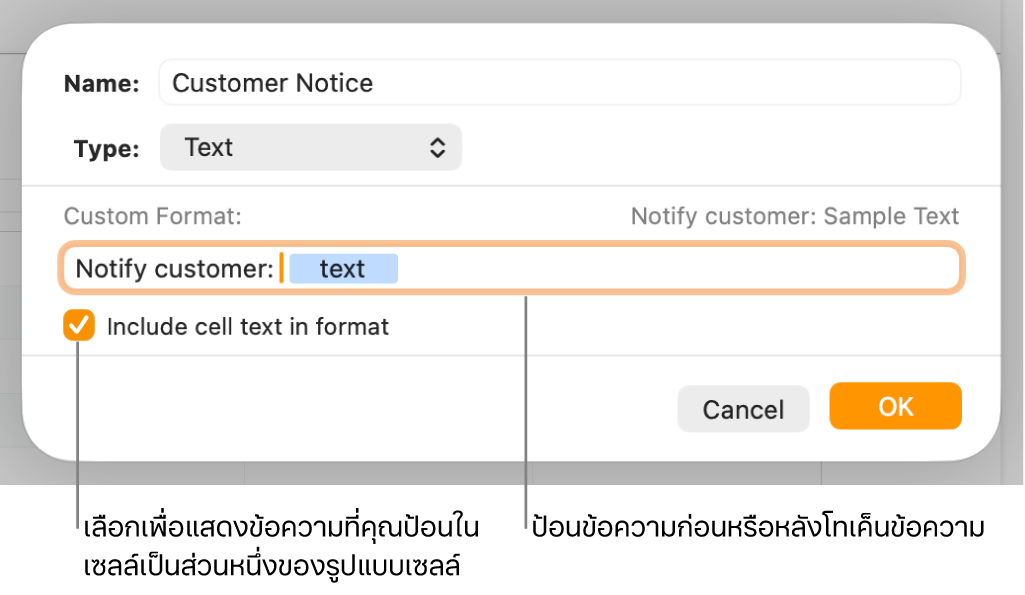Select the blue text token
1025x595 pixels.
point(343,269)
